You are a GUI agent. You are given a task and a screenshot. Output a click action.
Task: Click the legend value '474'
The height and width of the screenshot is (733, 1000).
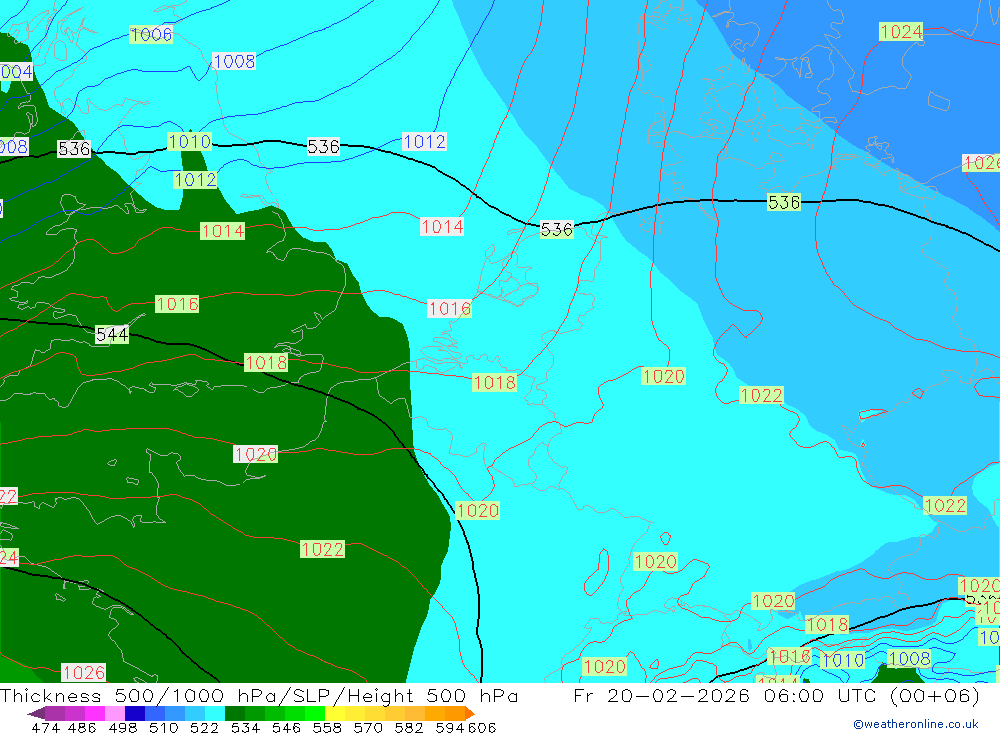[45, 727]
